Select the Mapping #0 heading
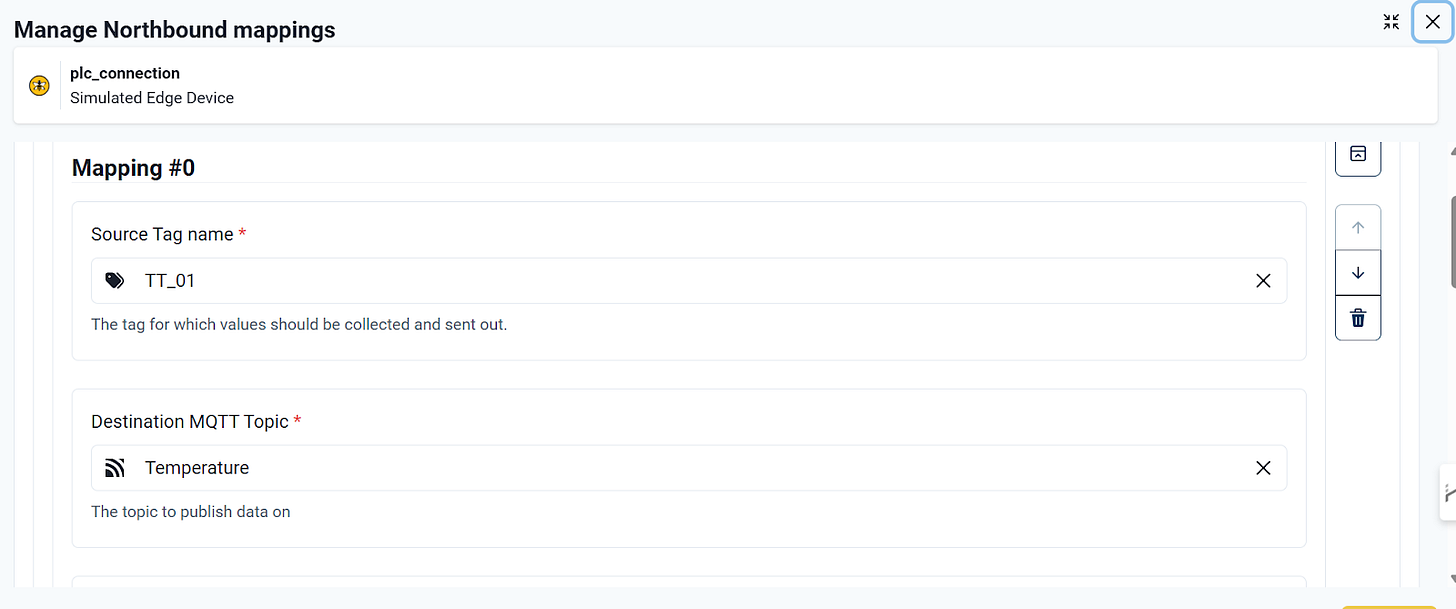 click(x=133, y=168)
